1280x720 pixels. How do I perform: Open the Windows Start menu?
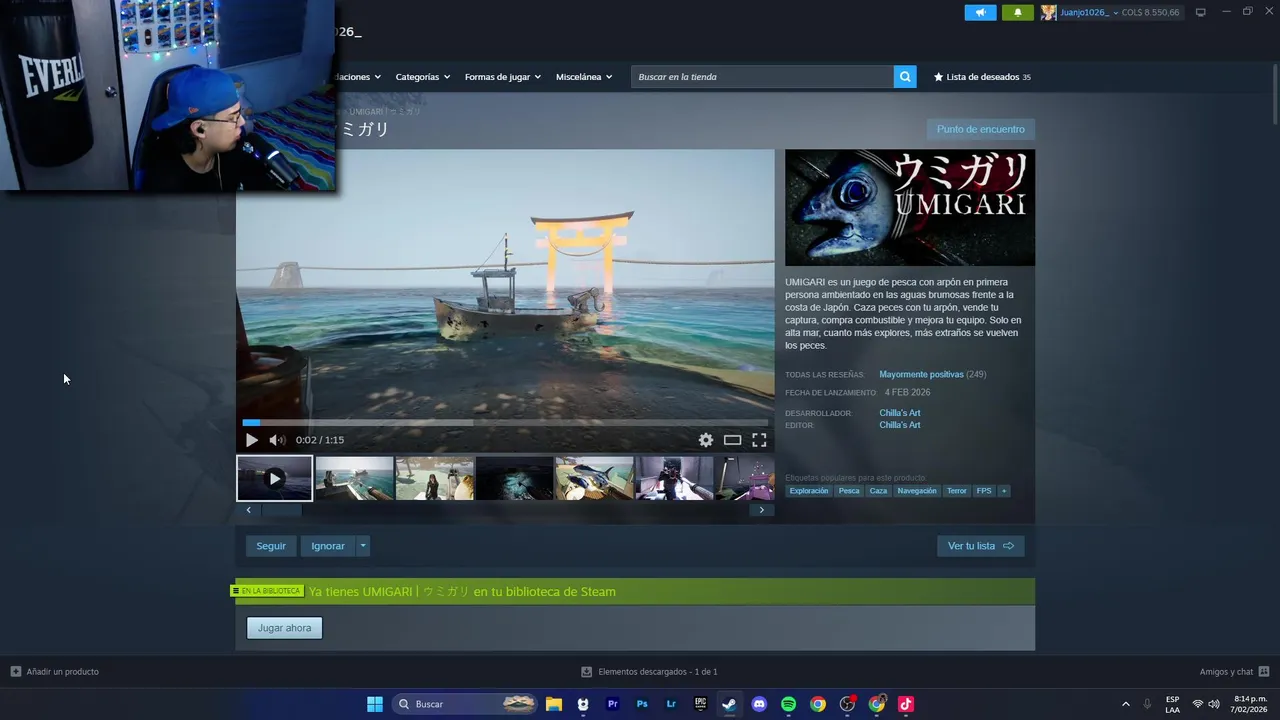(375, 704)
